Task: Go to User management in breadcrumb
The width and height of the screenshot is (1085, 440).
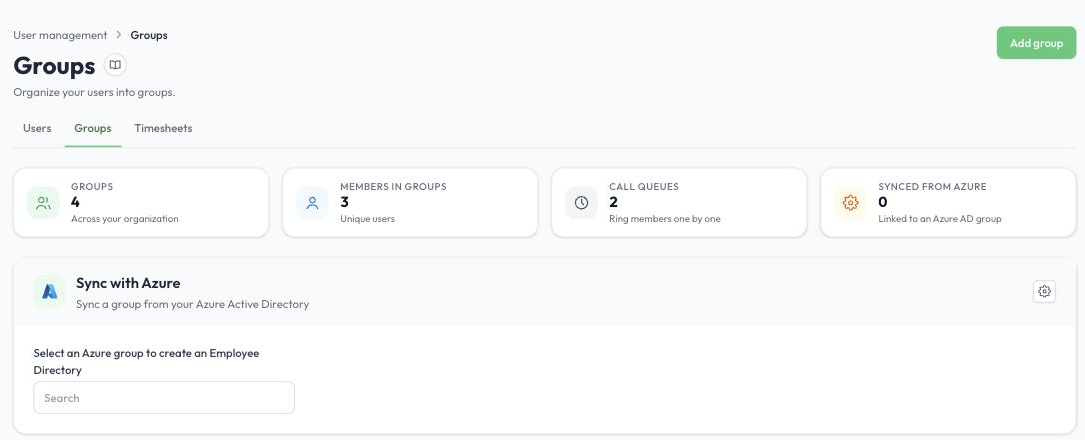Action: click(60, 35)
